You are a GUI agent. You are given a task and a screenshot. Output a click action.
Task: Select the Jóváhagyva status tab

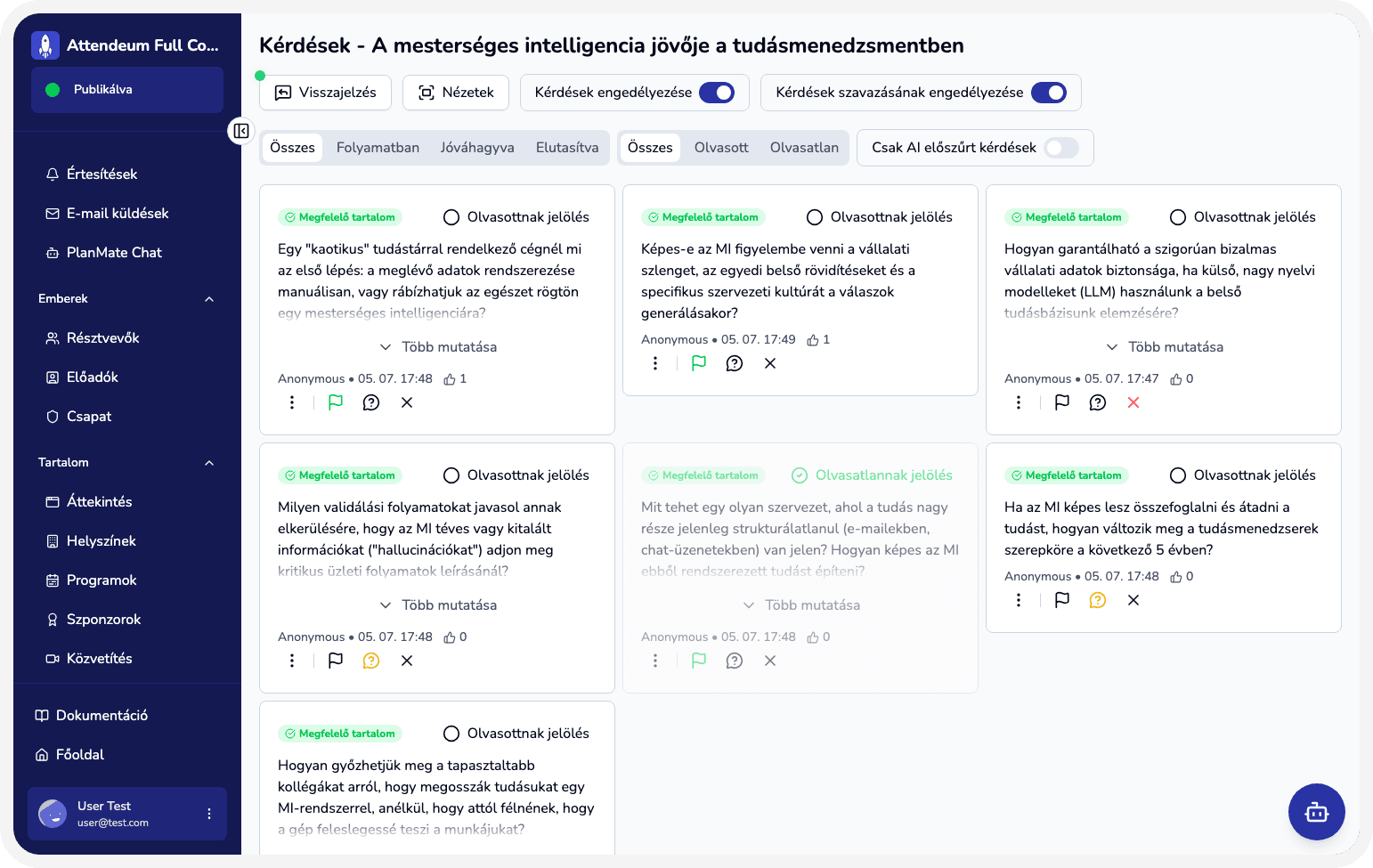pos(477,148)
